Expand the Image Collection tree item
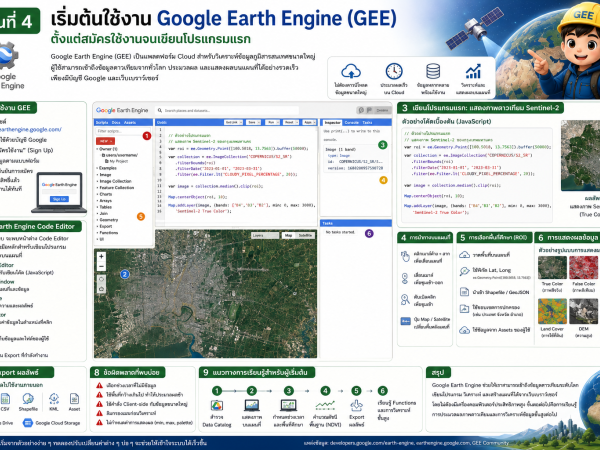The image size is (600, 450). pyautogui.click(x=114, y=181)
